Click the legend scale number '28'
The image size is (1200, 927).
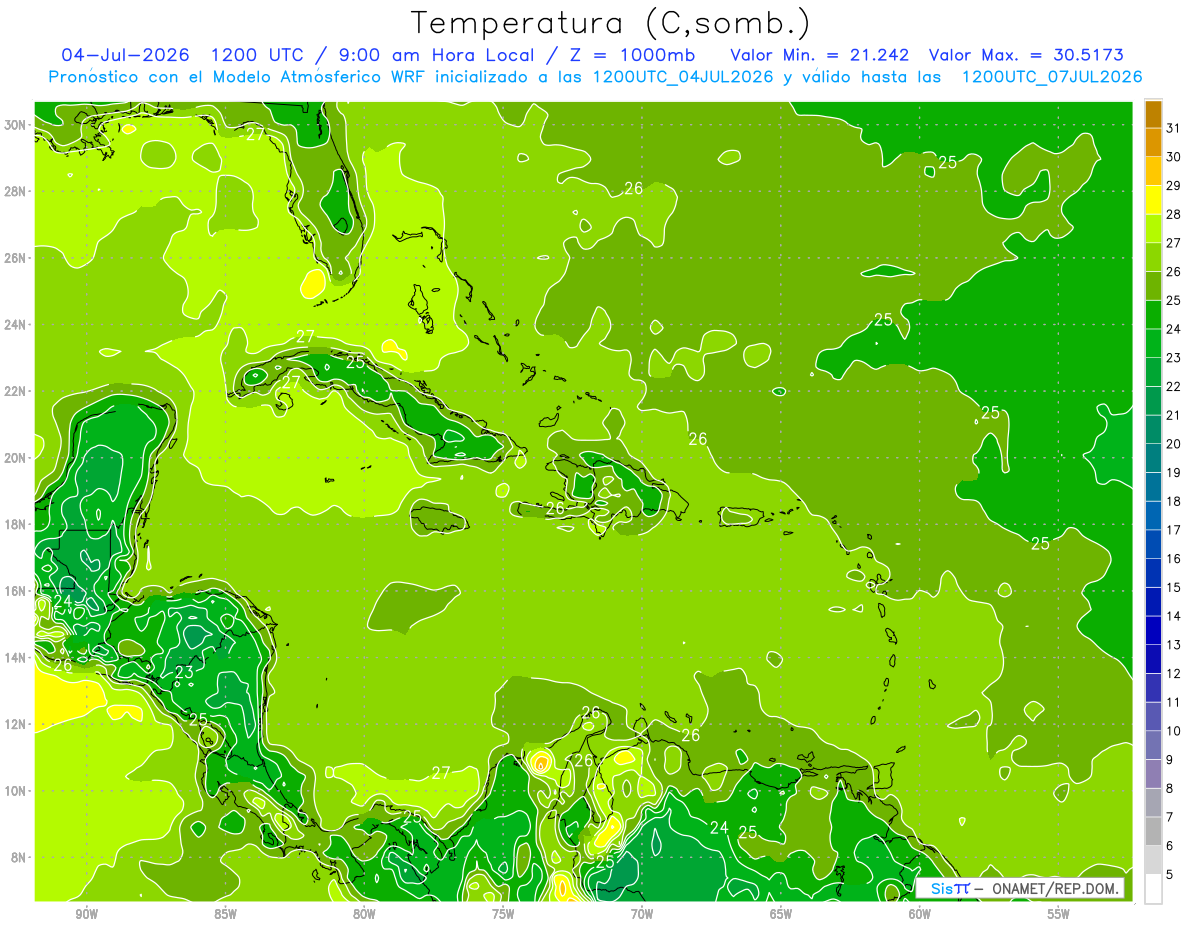[1174, 214]
